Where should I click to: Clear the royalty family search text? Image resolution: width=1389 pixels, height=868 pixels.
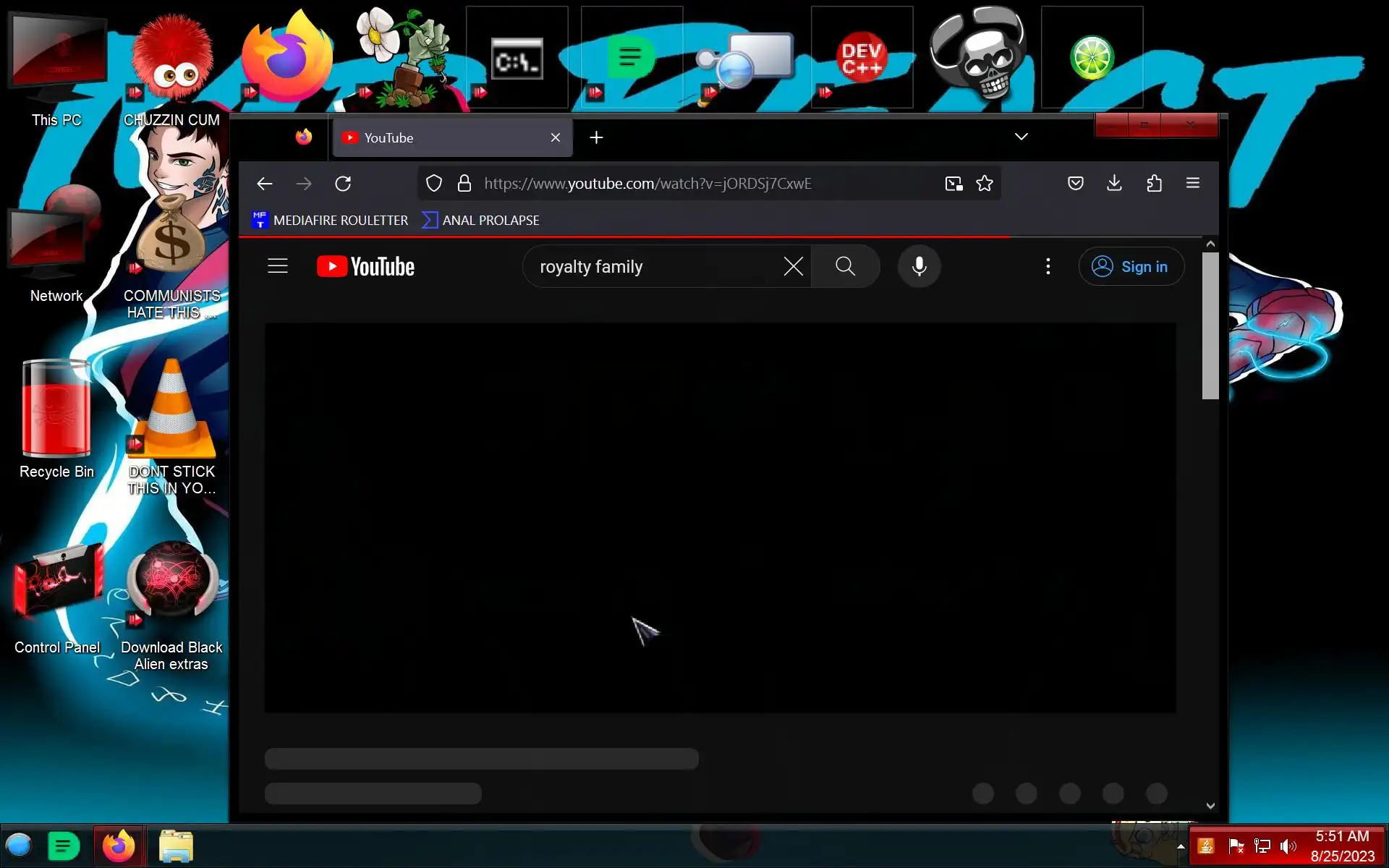pyautogui.click(x=793, y=266)
